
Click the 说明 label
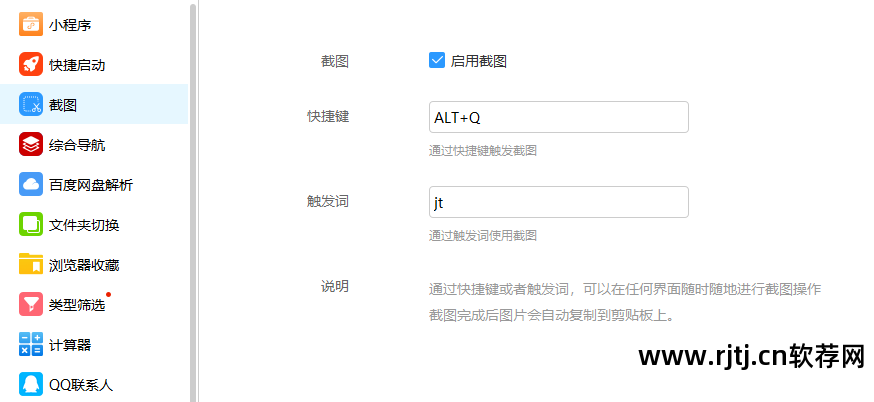point(335,287)
